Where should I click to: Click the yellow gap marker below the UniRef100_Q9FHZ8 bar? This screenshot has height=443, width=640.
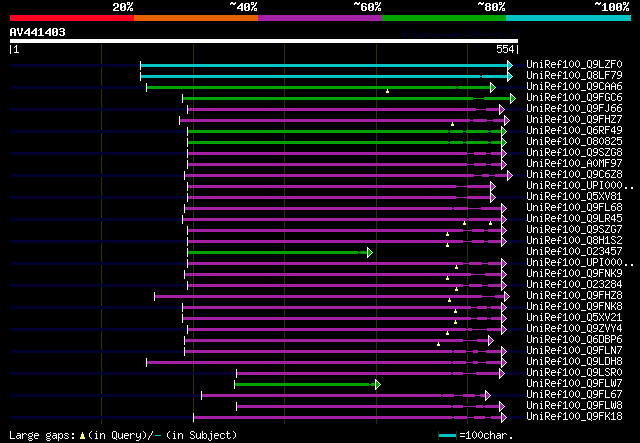point(449,301)
